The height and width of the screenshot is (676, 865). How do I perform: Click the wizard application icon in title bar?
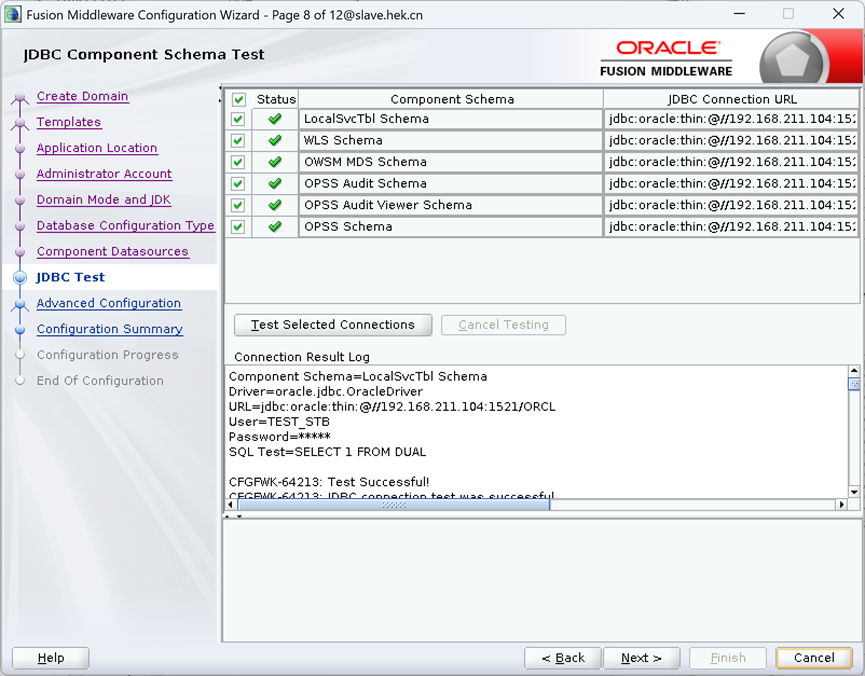coord(13,14)
